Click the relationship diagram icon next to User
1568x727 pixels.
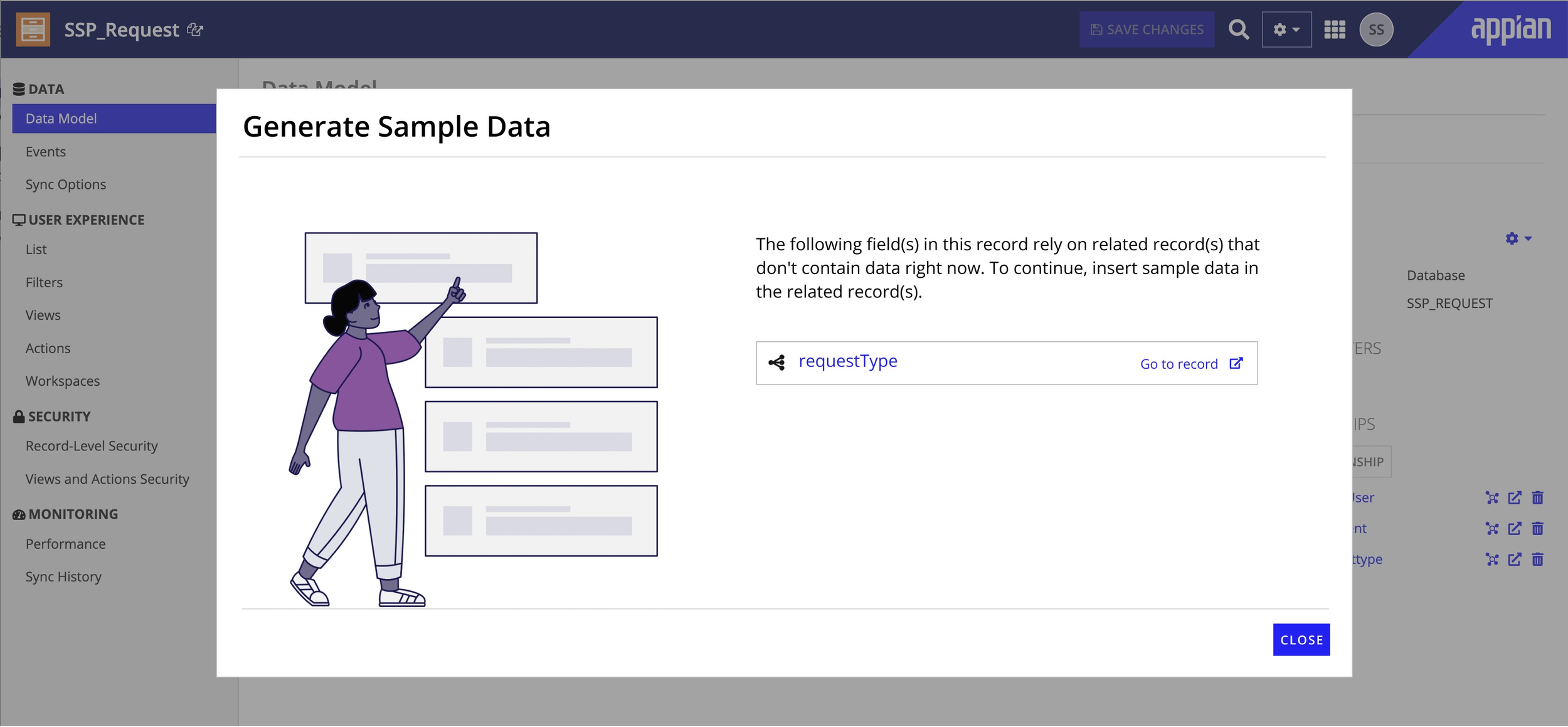pyautogui.click(x=1491, y=497)
